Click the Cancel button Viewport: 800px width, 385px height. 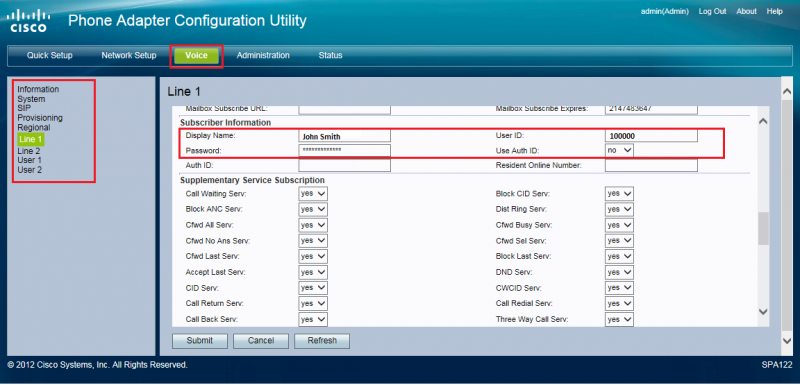click(261, 341)
